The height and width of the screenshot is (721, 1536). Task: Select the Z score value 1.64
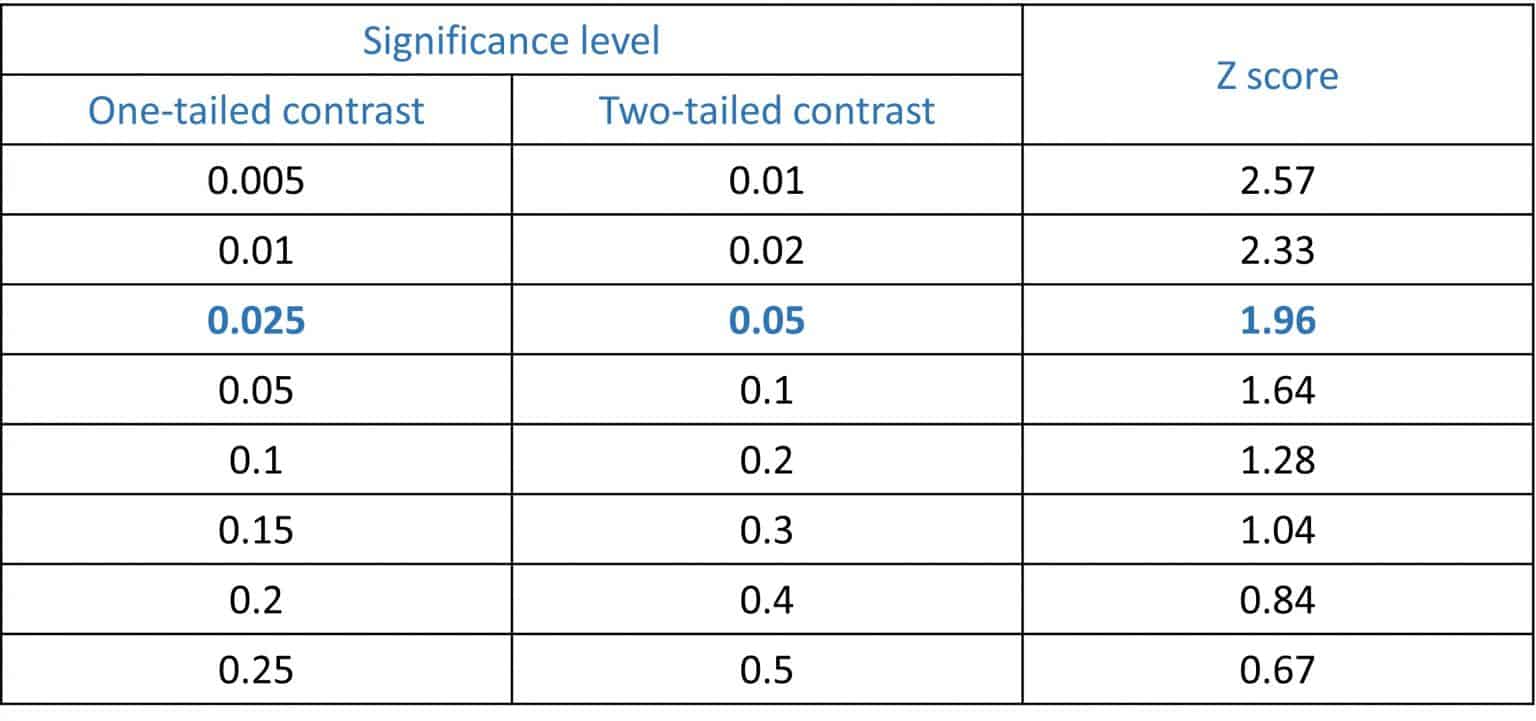pos(1277,390)
